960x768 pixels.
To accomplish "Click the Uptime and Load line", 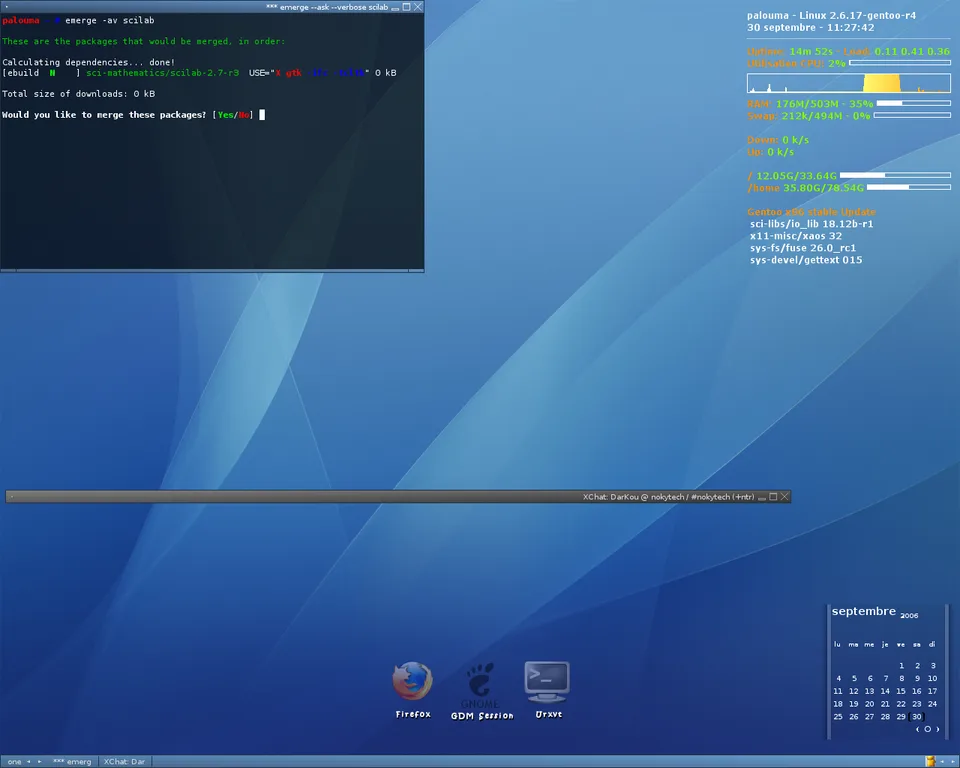I will tap(849, 51).
